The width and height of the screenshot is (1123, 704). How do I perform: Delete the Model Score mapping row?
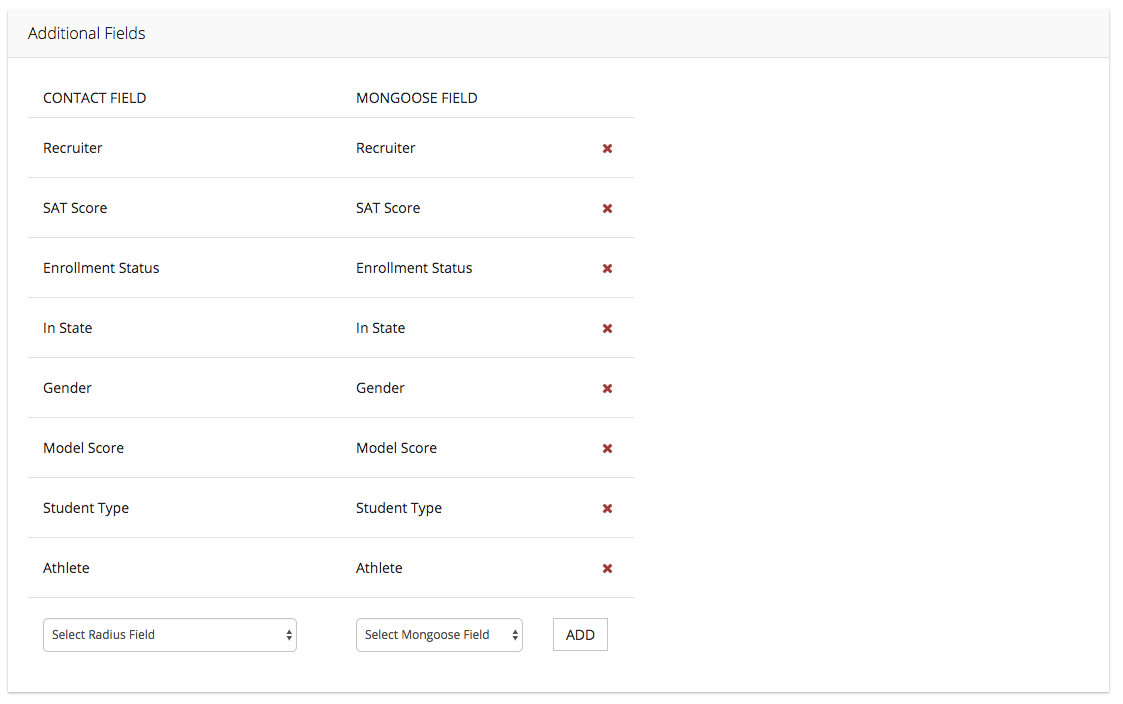point(607,449)
